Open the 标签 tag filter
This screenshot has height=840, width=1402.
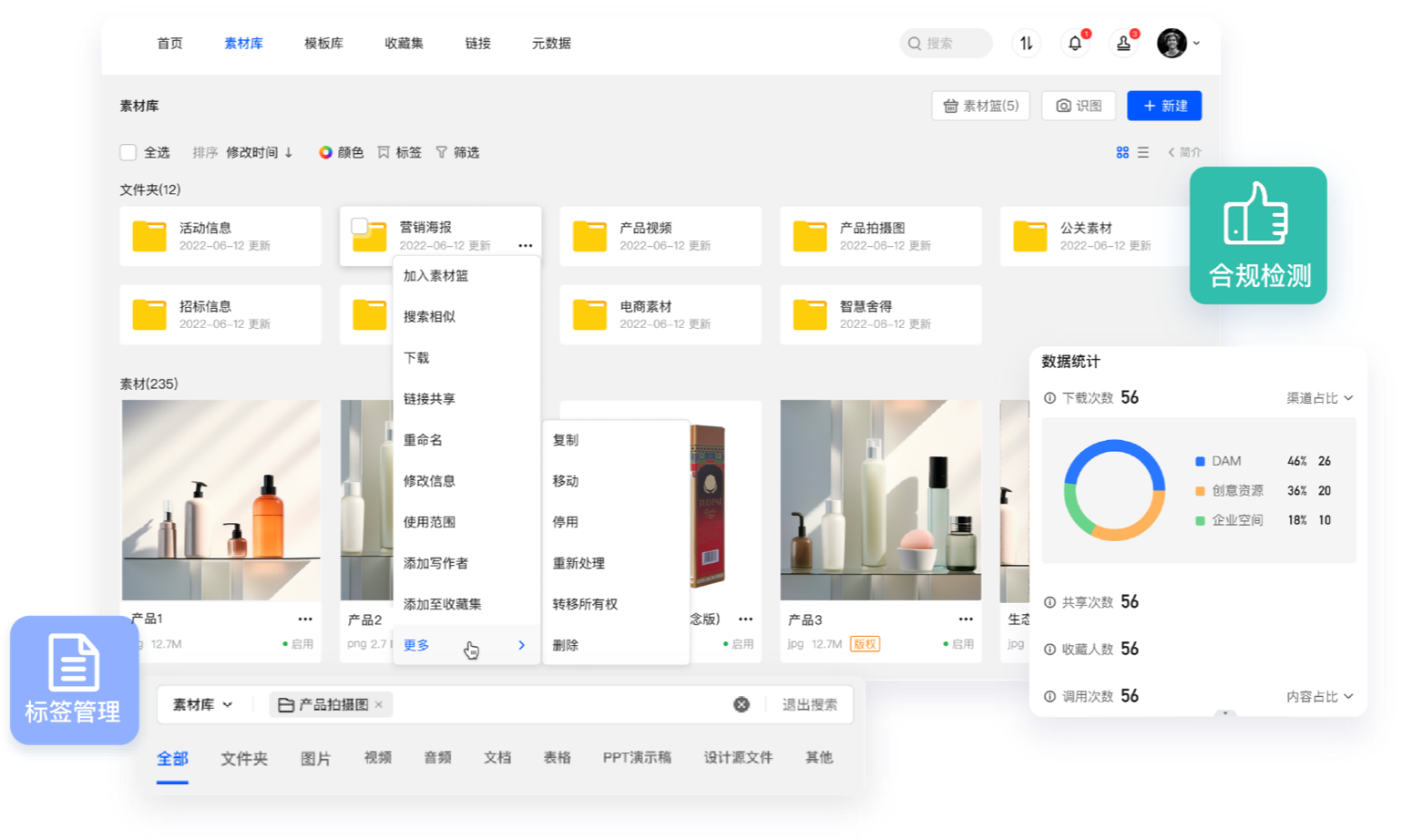pos(400,152)
